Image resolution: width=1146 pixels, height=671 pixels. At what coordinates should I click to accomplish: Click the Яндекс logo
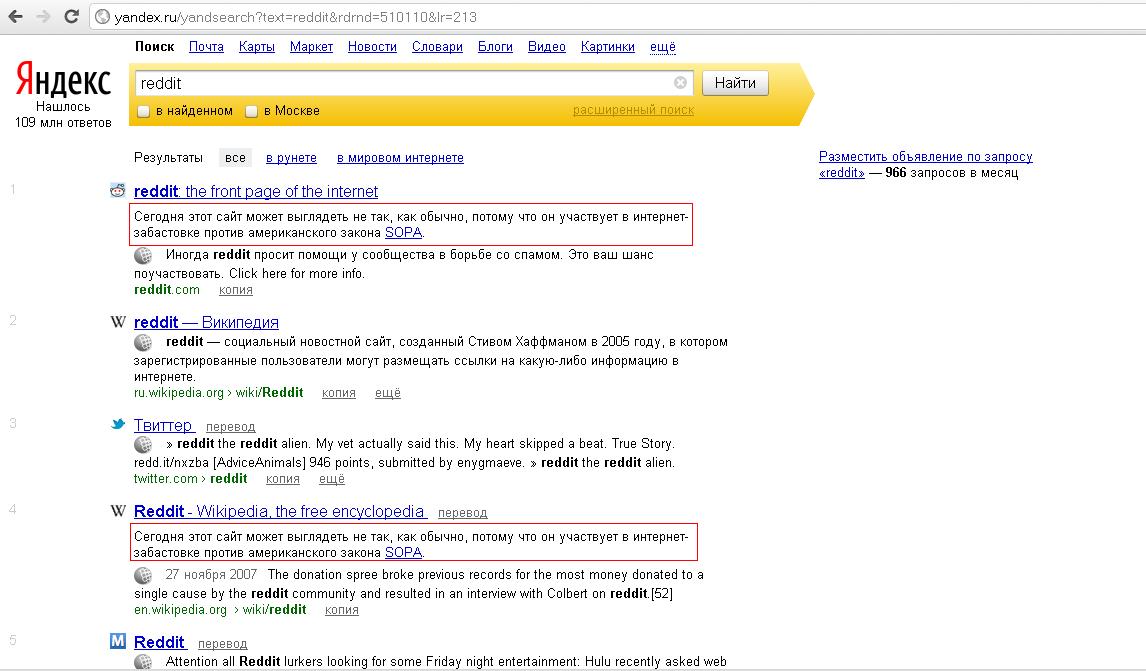pyautogui.click(x=64, y=79)
